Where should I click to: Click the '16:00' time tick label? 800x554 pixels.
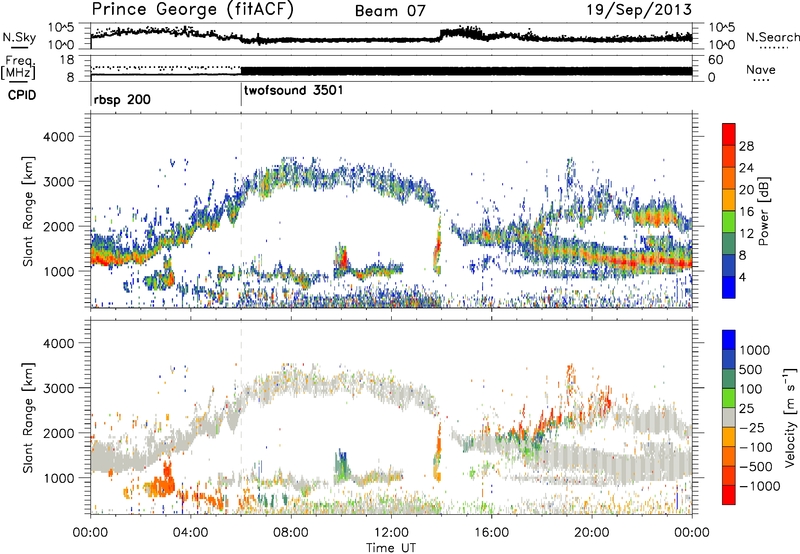pyautogui.click(x=491, y=533)
